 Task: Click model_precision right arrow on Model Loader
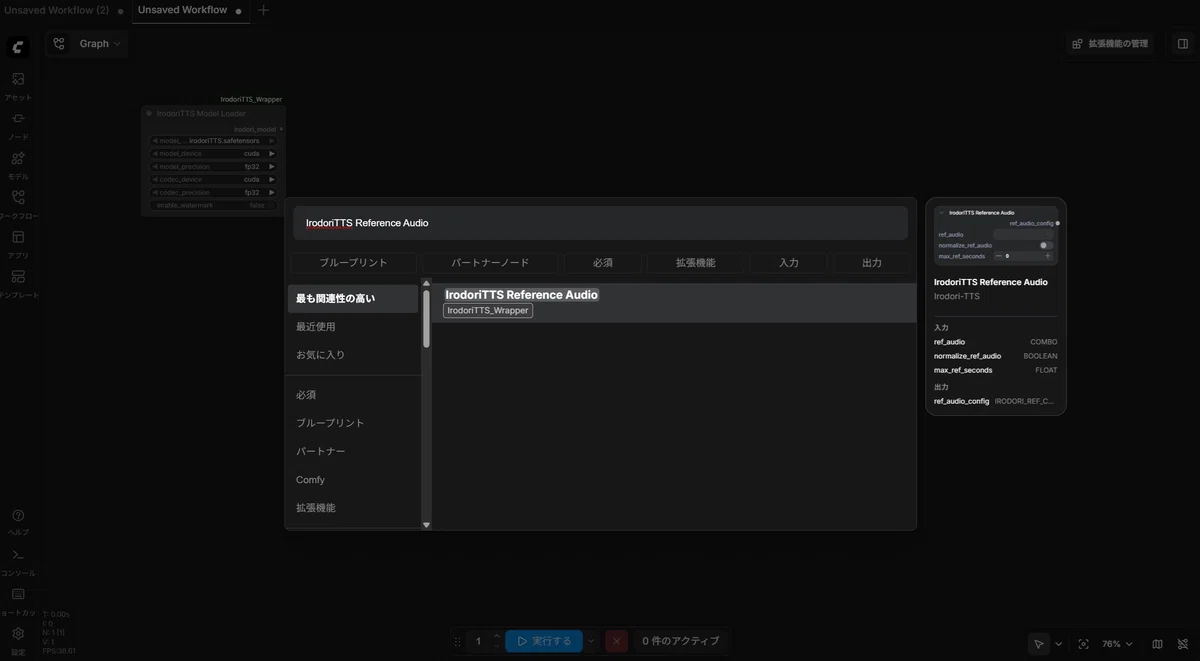click(x=272, y=167)
